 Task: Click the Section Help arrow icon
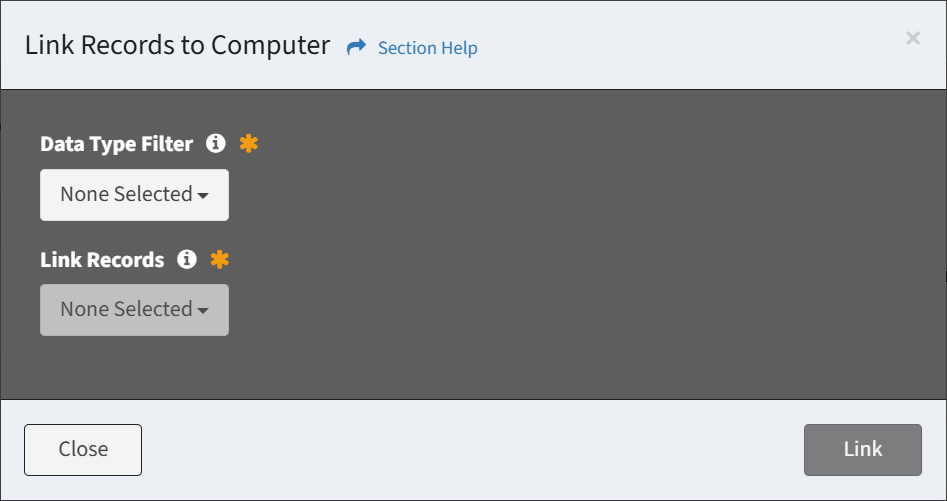(x=357, y=47)
